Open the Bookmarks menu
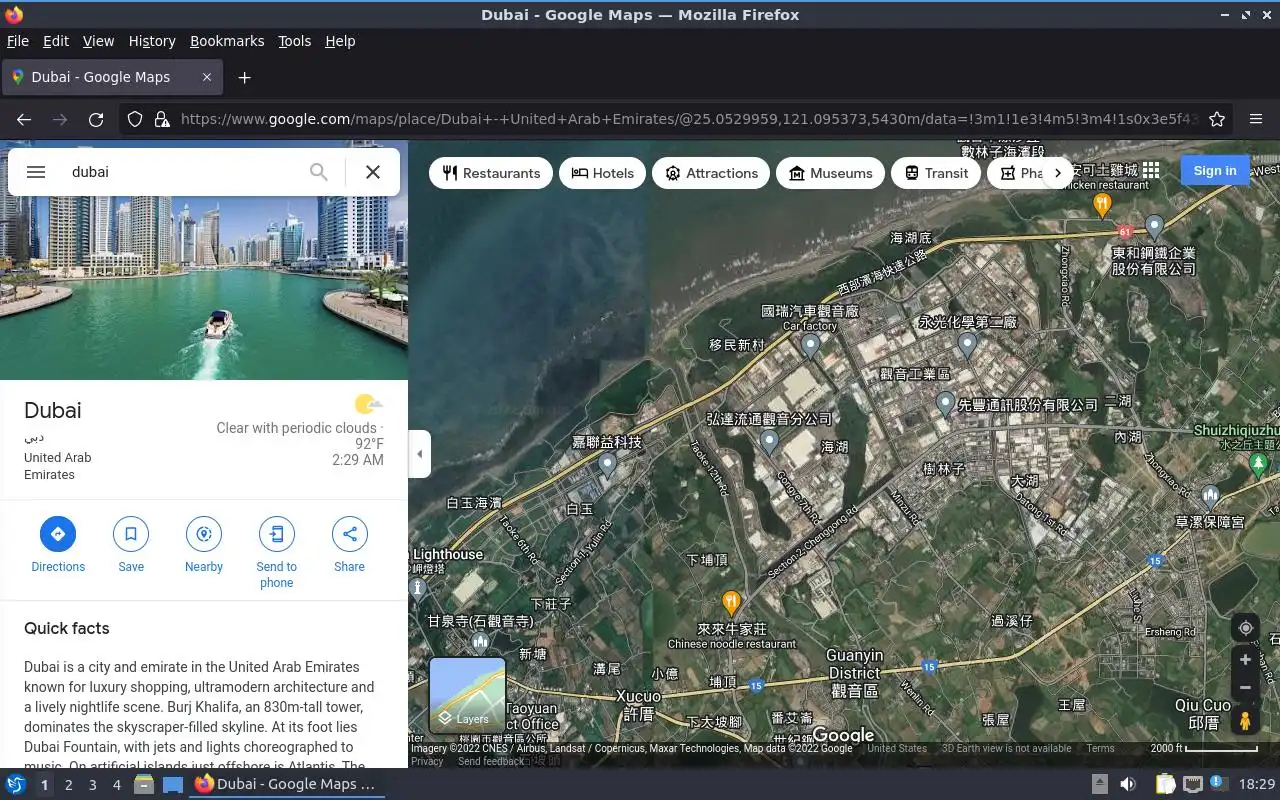Screen dimensions: 1280x800 [x=227, y=41]
